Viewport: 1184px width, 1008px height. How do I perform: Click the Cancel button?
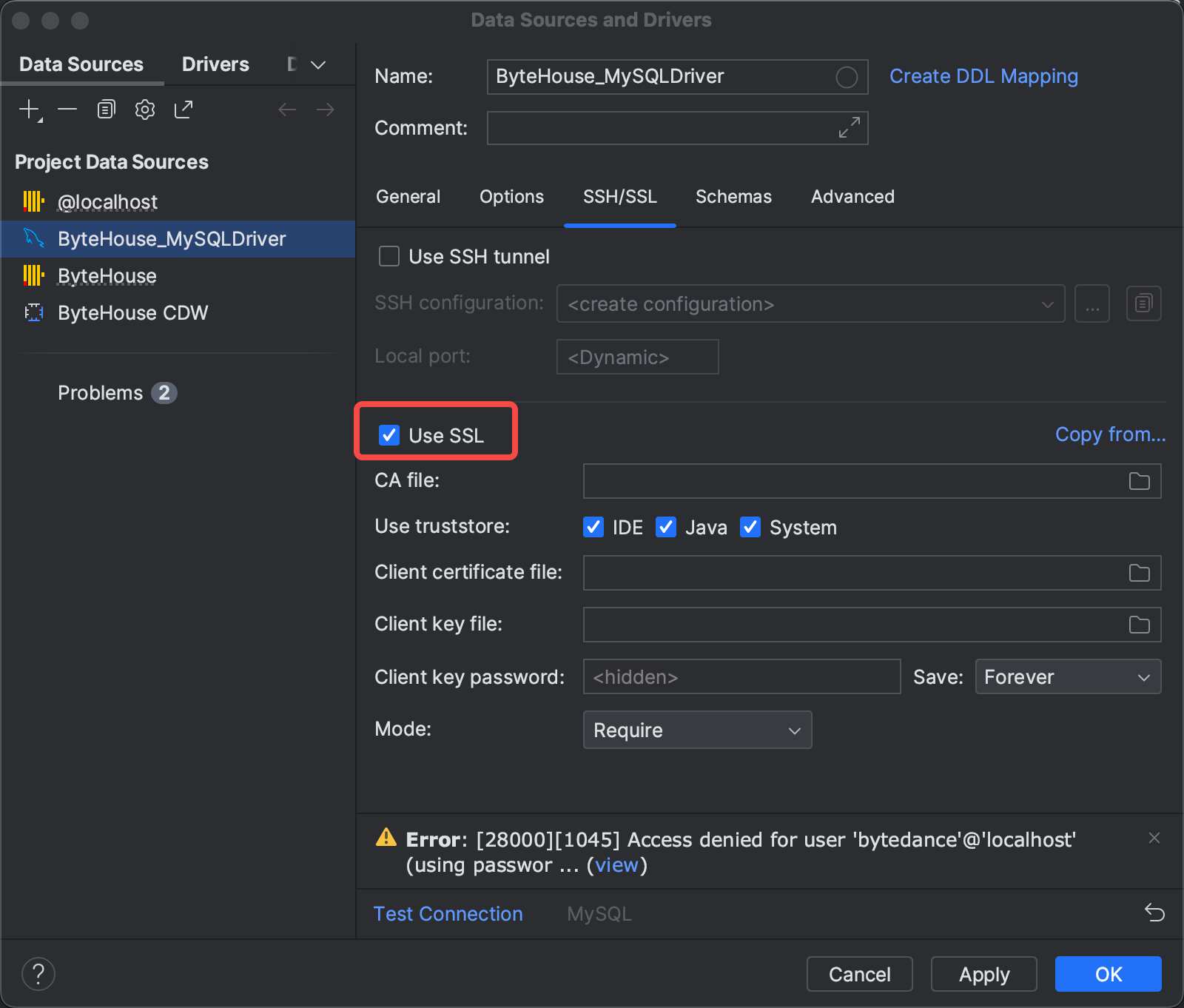coord(859,973)
